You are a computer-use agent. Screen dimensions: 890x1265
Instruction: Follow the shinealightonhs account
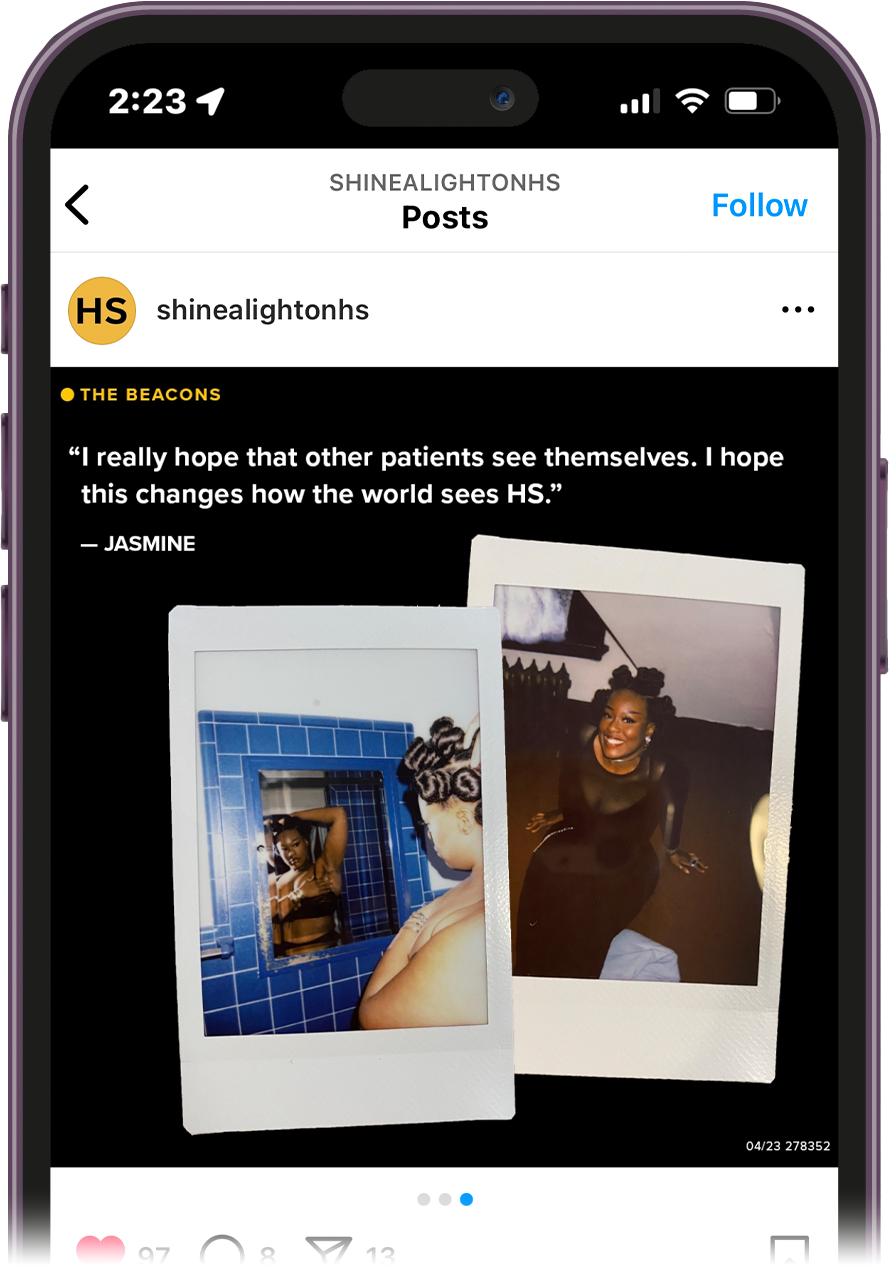pos(759,205)
